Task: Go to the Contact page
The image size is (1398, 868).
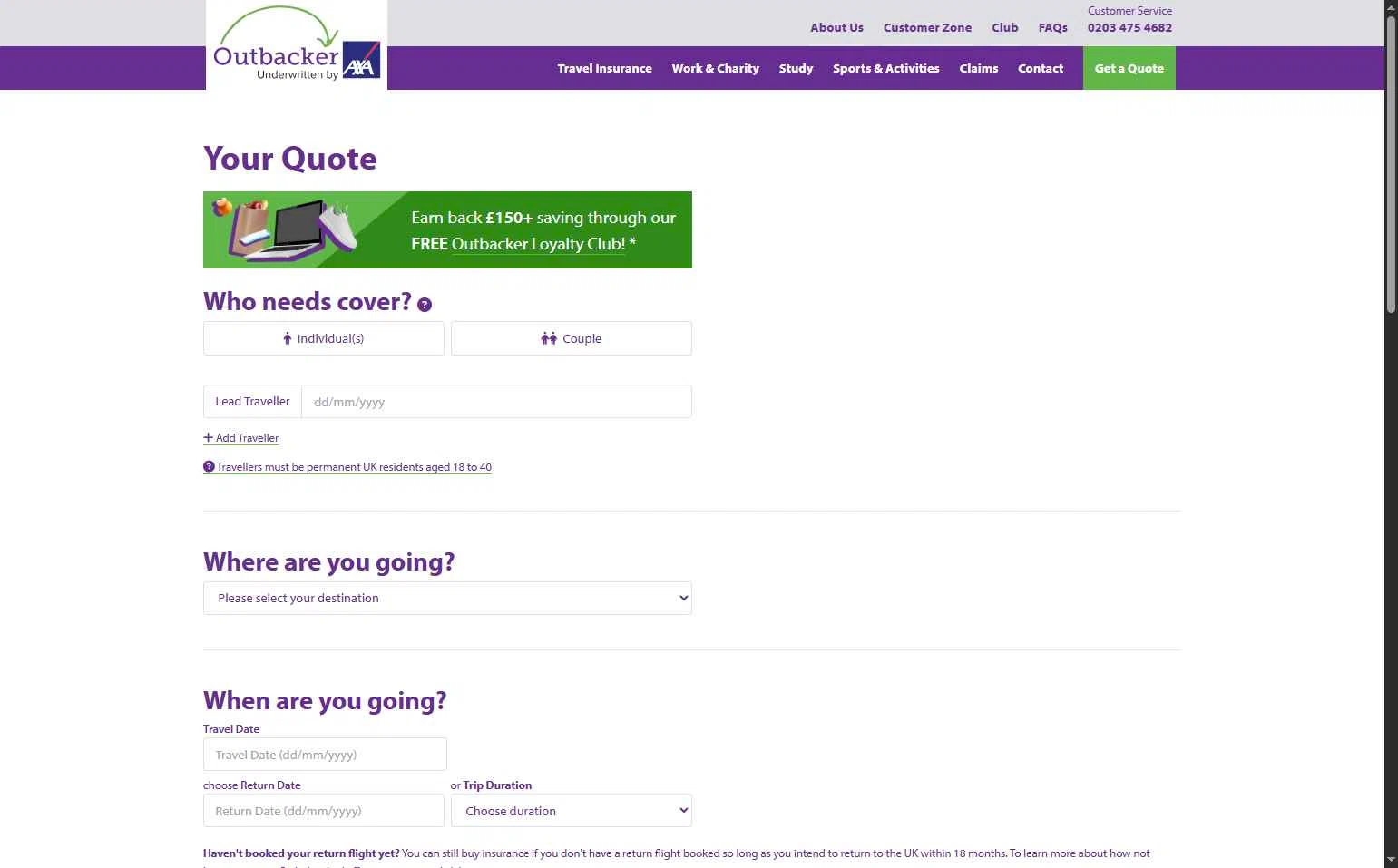Action: [x=1041, y=68]
